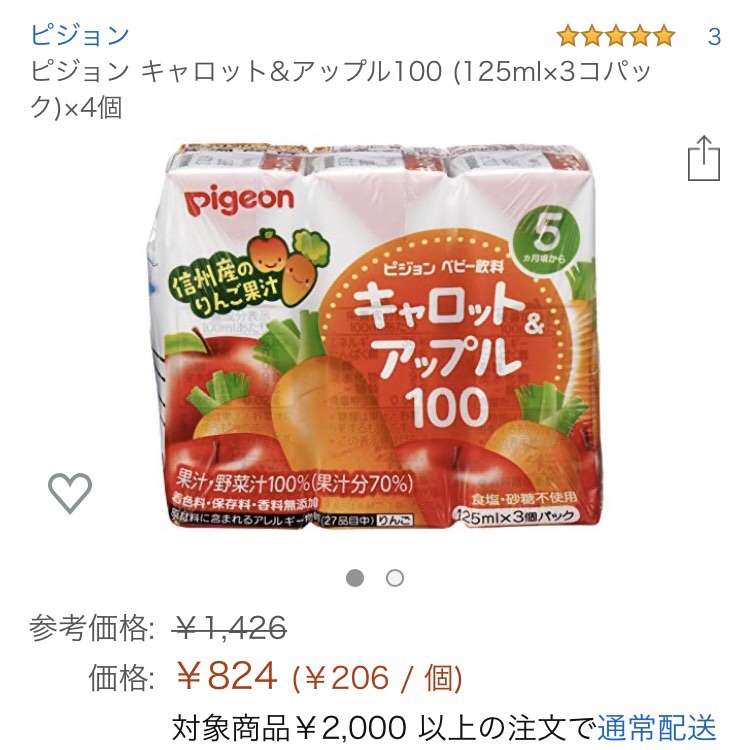Screen dimensions: 750x750
Task: Select the first image carousel dot
Action: [x=355, y=578]
